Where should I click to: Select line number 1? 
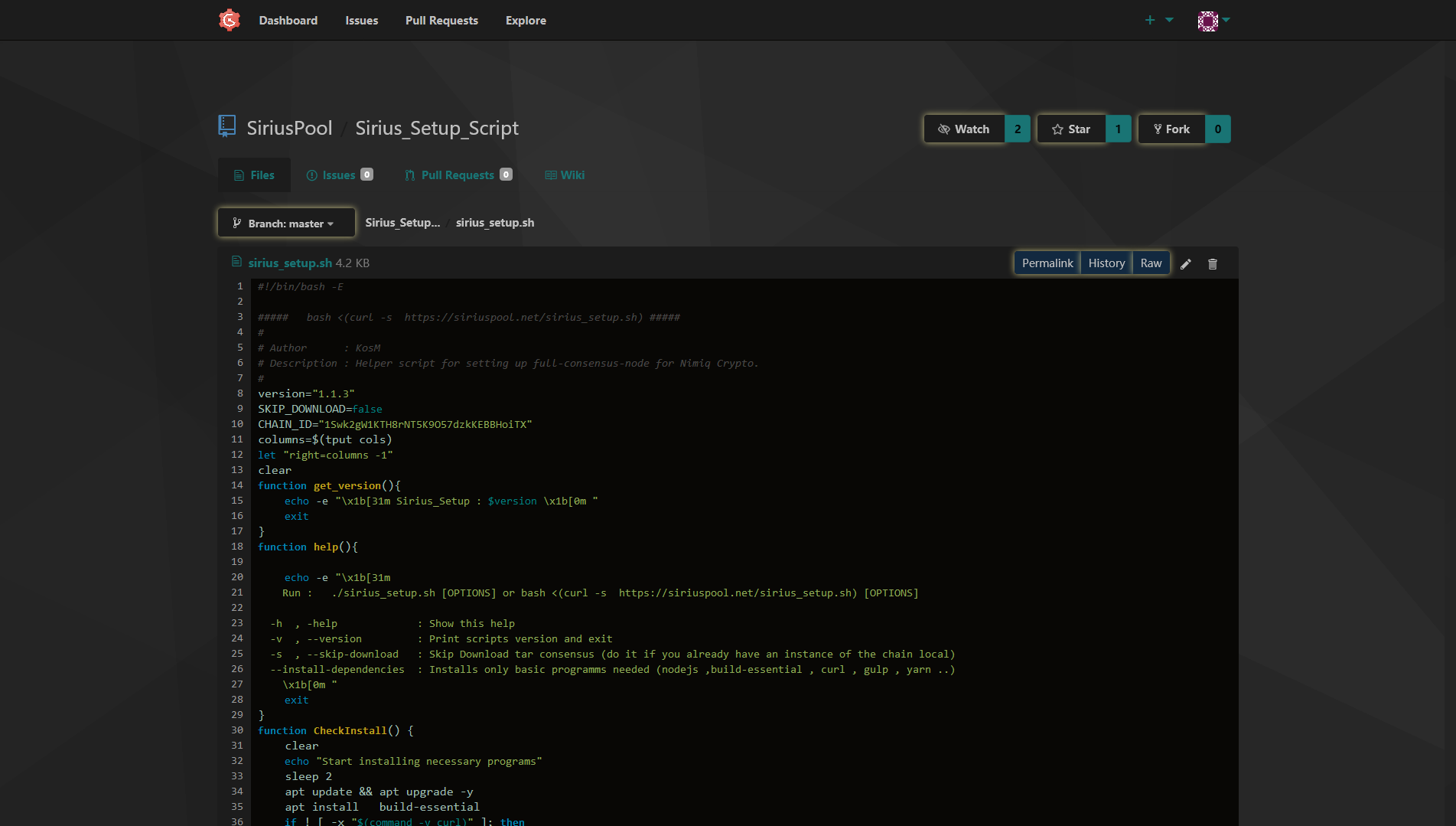point(239,286)
